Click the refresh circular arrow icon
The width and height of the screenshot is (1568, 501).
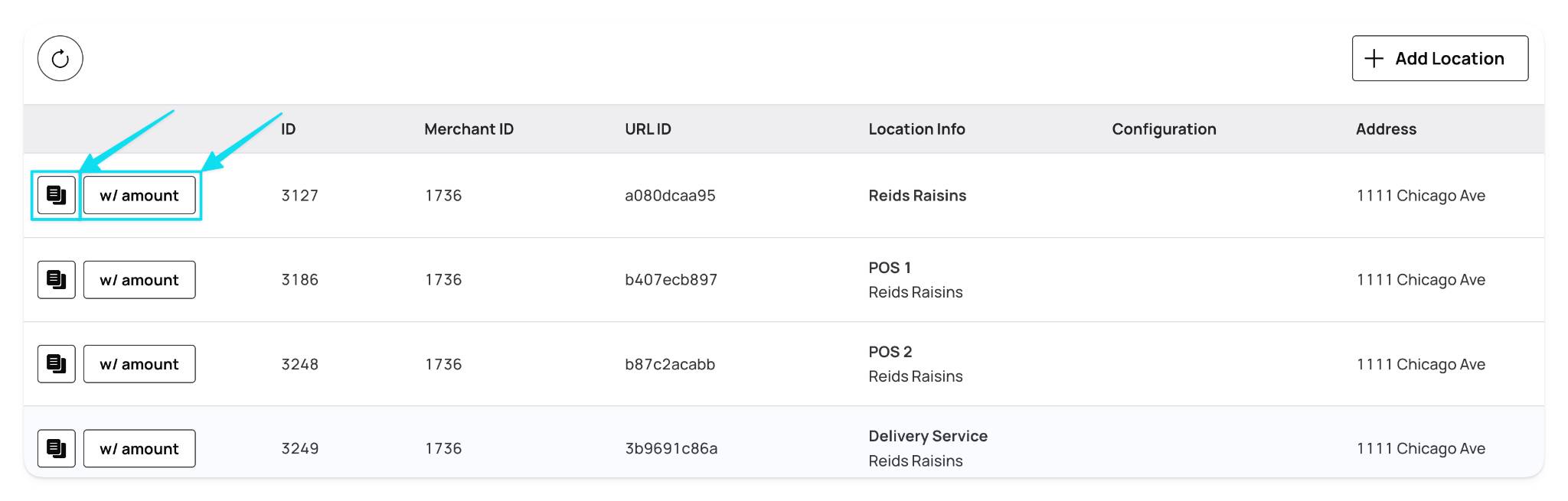pos(60,58)
